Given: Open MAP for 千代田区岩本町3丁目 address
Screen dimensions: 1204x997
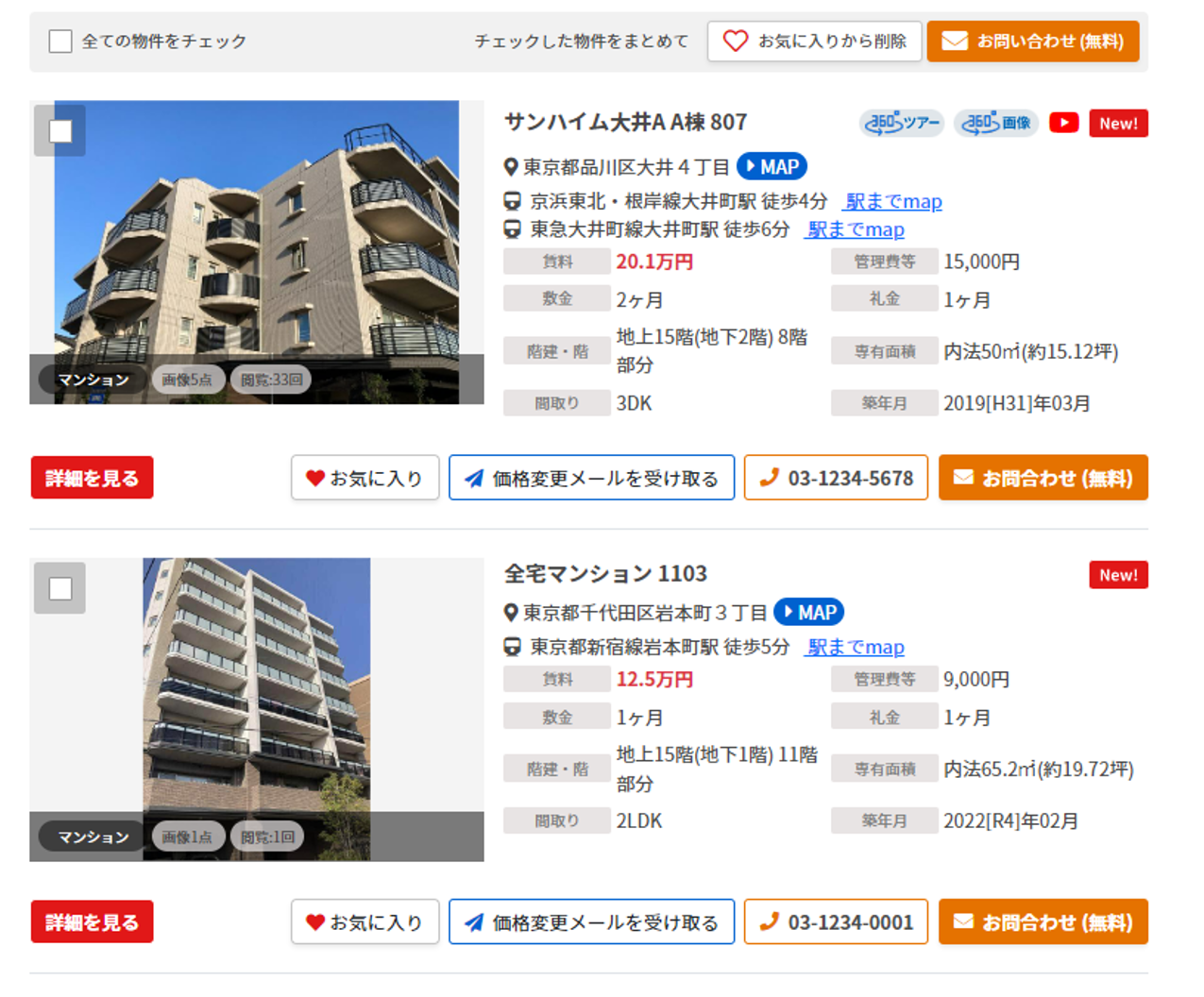Looking at the screenshot, I should tap(808, 613).
